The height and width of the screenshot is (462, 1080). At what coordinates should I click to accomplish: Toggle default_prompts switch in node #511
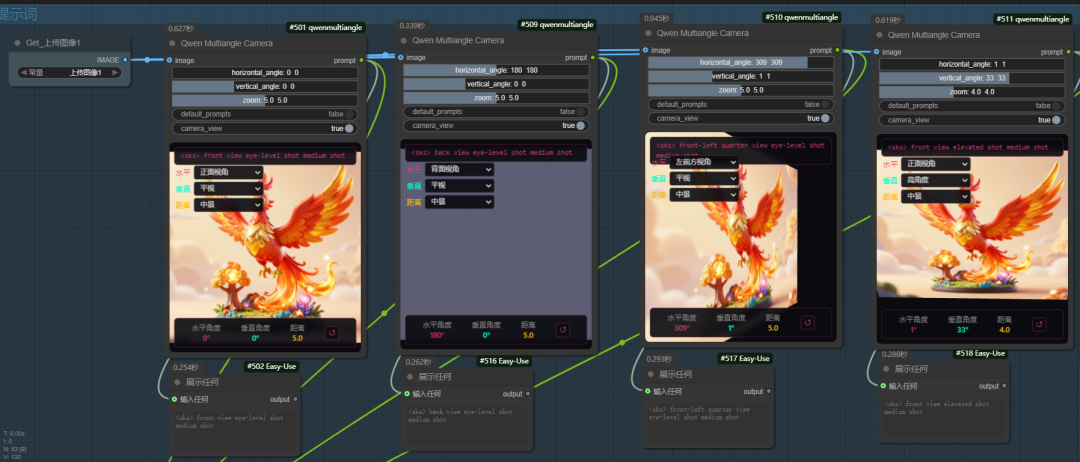pyautogui.click(x=1061, y=105)
